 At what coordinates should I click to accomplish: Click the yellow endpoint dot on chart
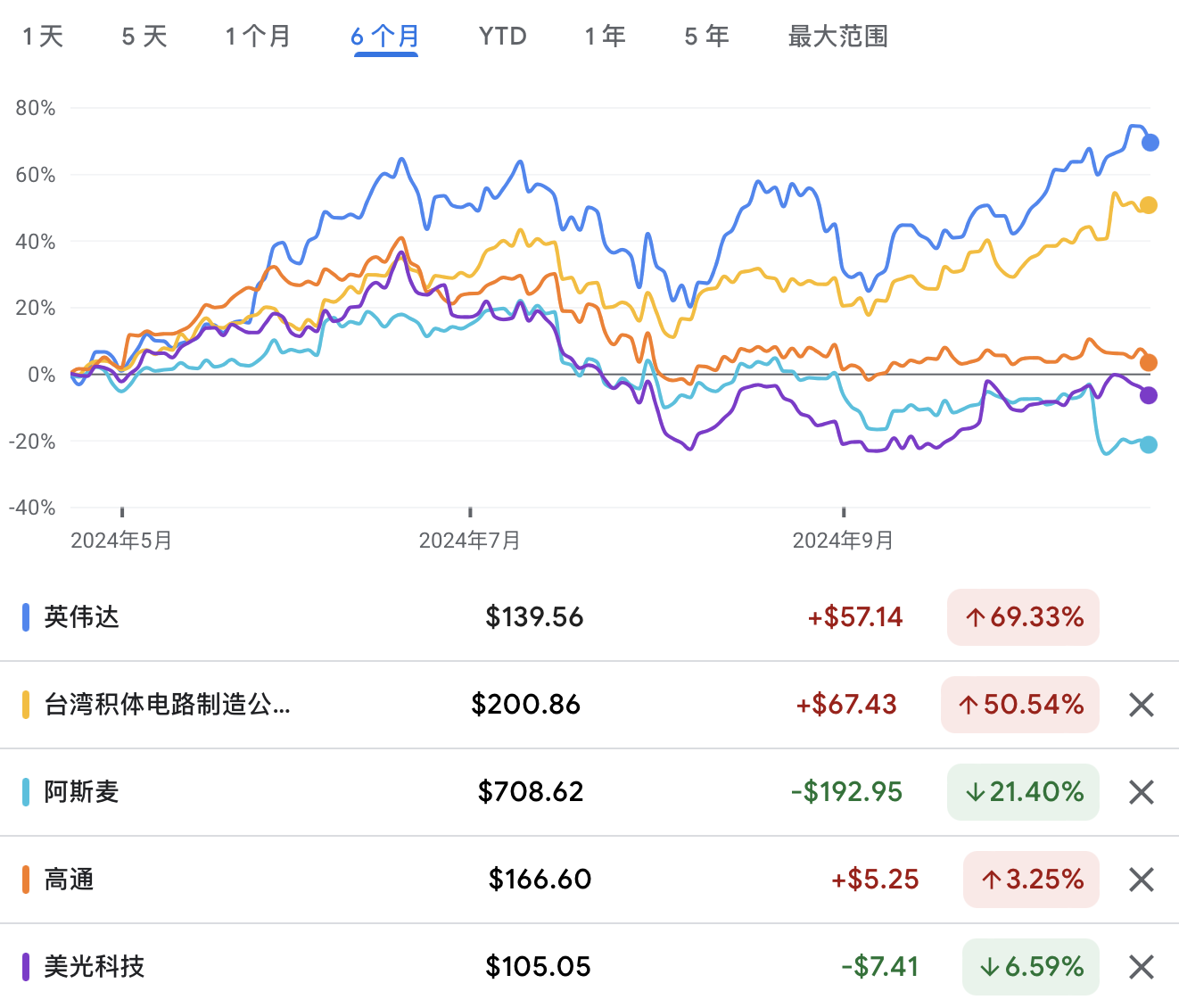[x=1149, y=205]
